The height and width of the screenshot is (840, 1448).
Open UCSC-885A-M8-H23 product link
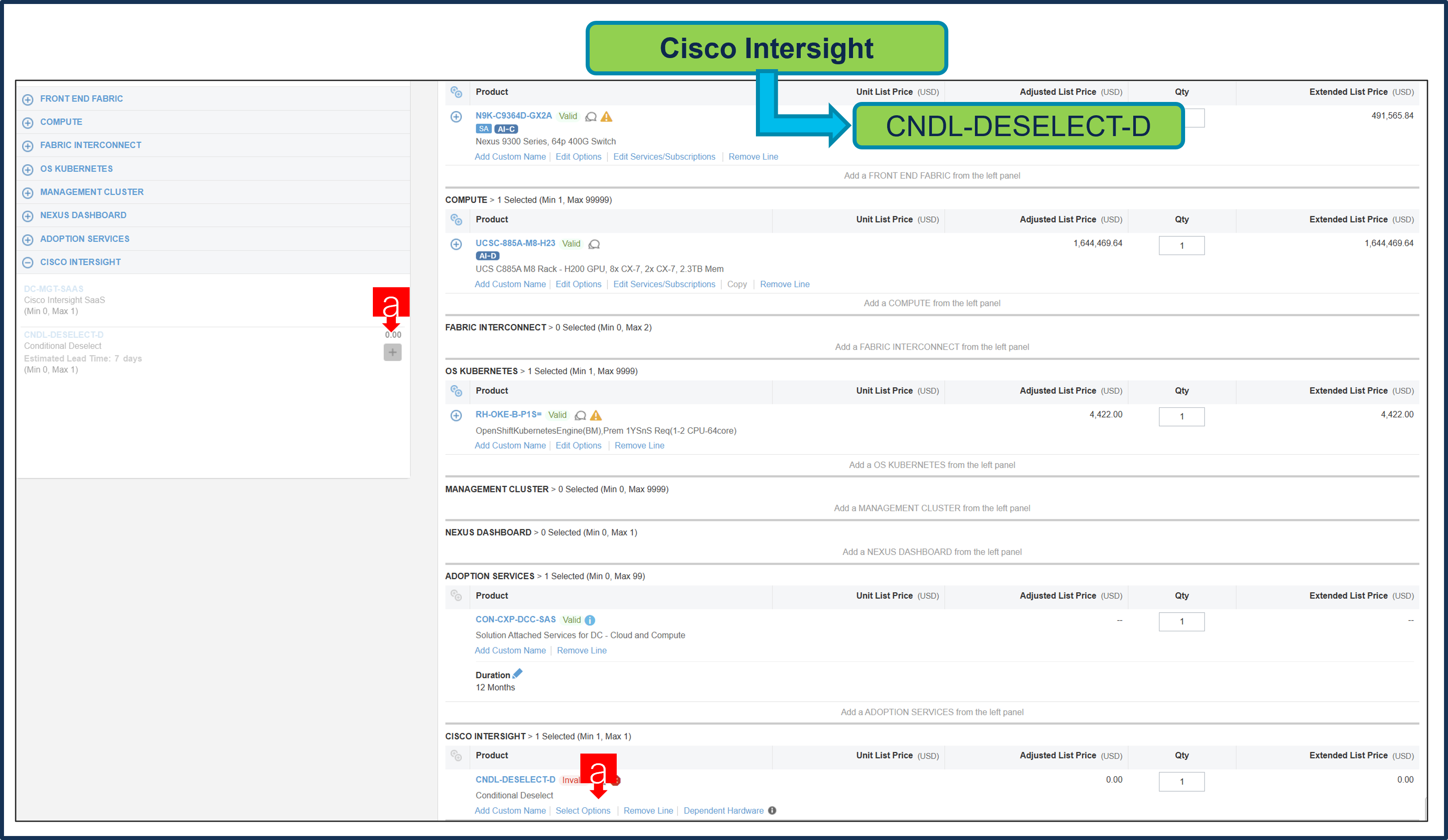pos(516,243)
